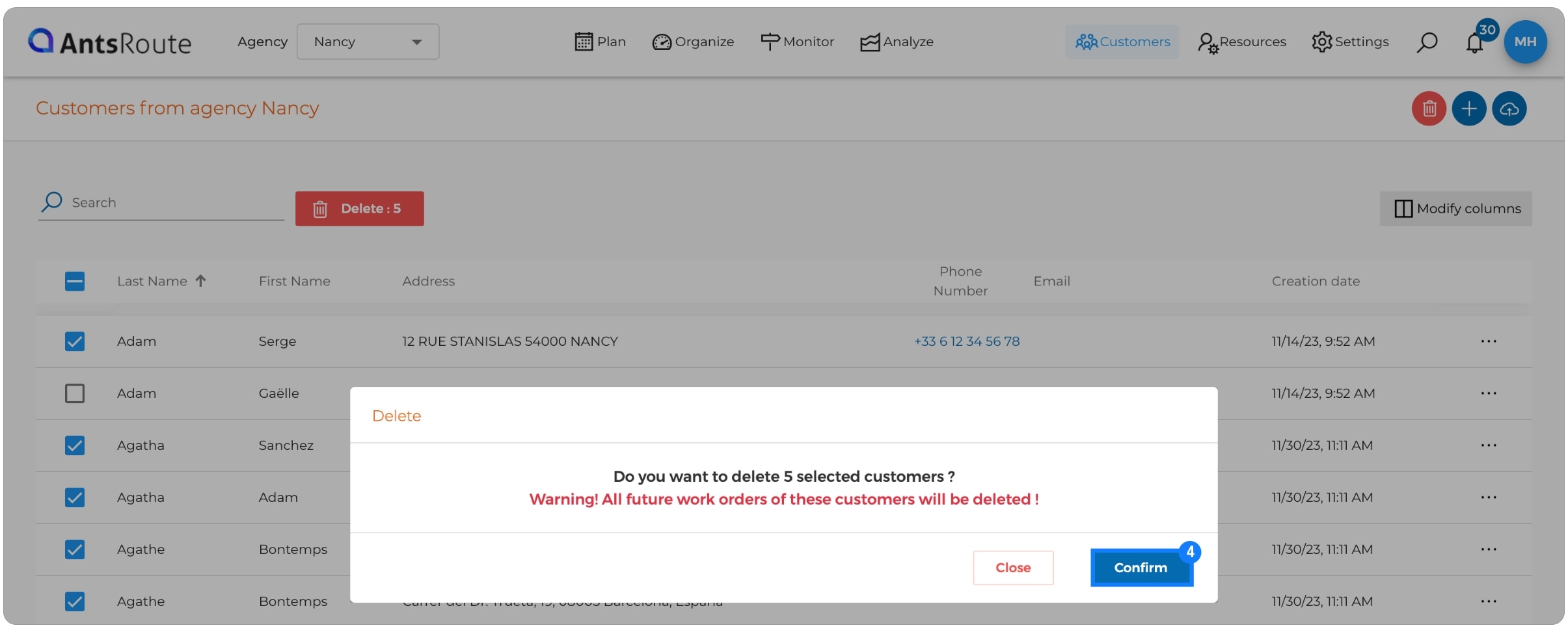1568x632 pixels.
Task: Open the Nancy agency dropdown
Action: tap(368, 42)
